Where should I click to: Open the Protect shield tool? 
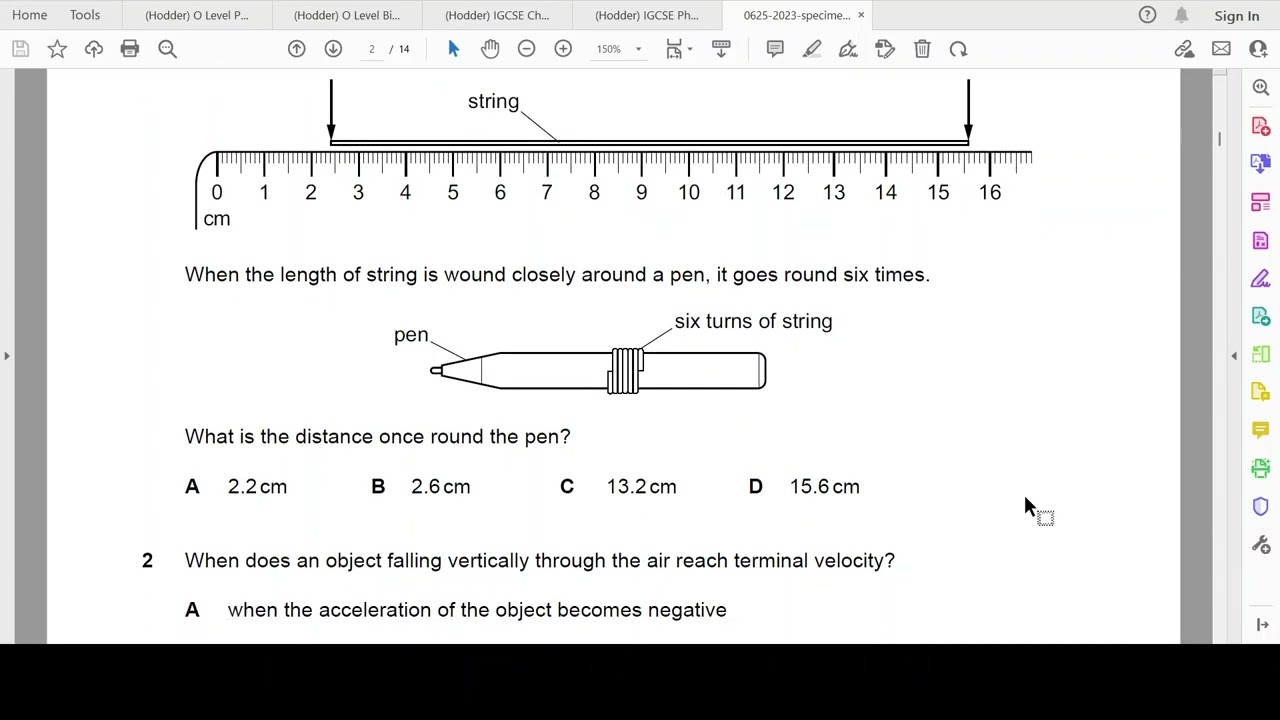[x=1260, y=506]
